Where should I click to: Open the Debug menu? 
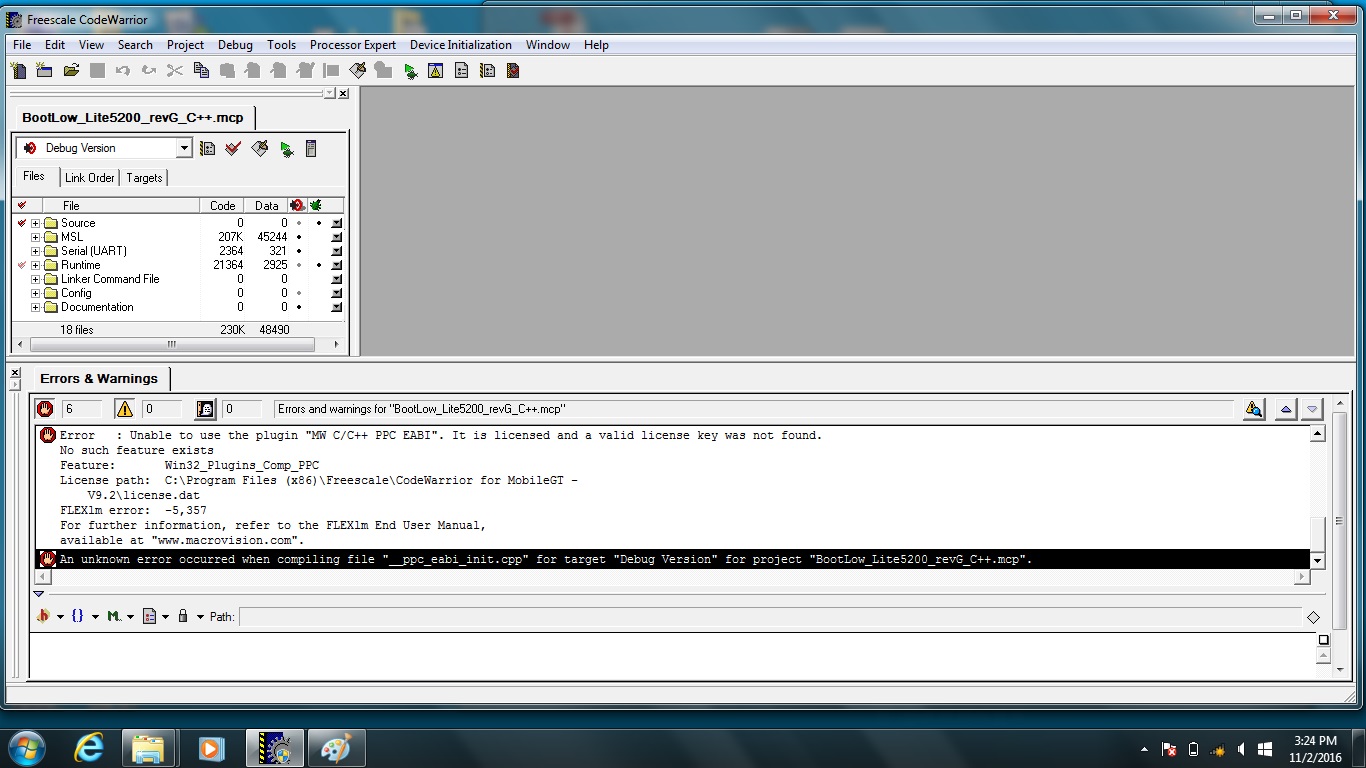pyautogui.click(x=235, y=45)
